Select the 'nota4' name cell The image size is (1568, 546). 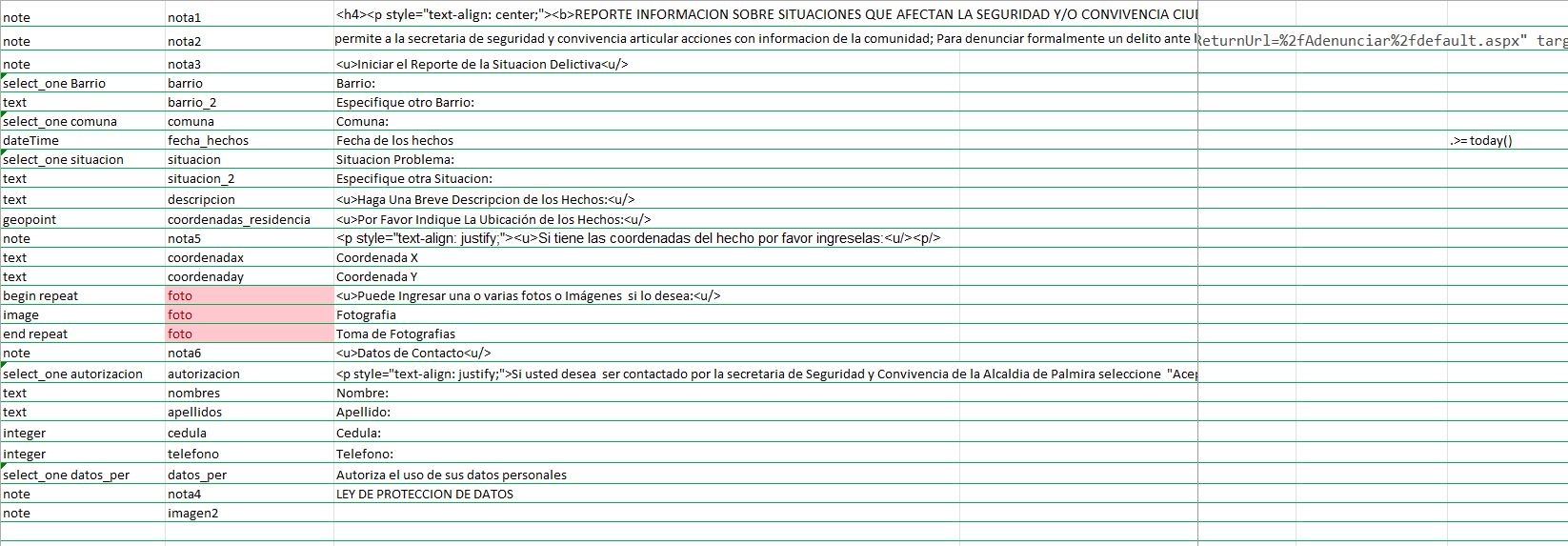(x=250, y=494)
